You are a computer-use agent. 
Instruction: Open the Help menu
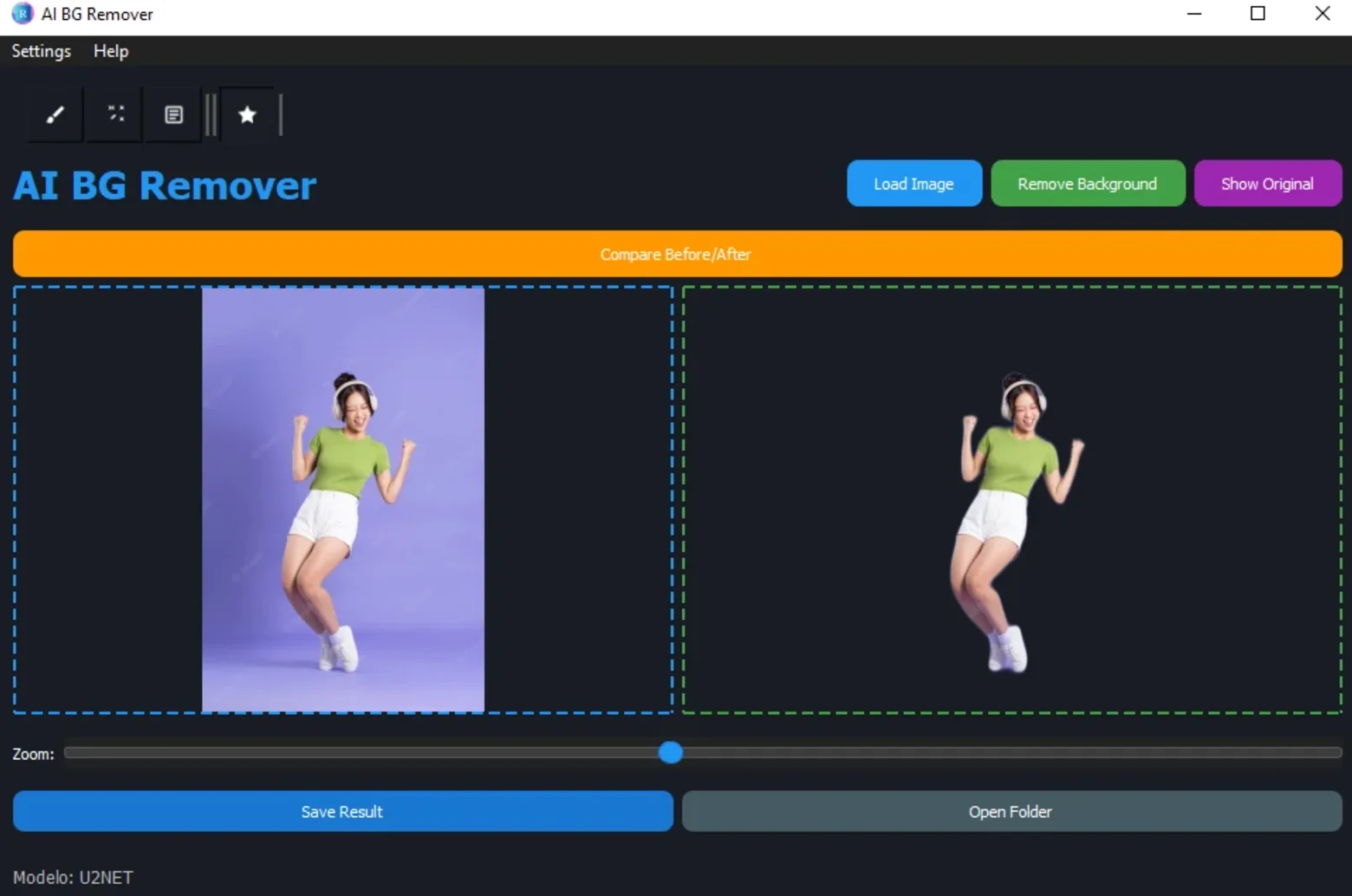coord(111,51)
